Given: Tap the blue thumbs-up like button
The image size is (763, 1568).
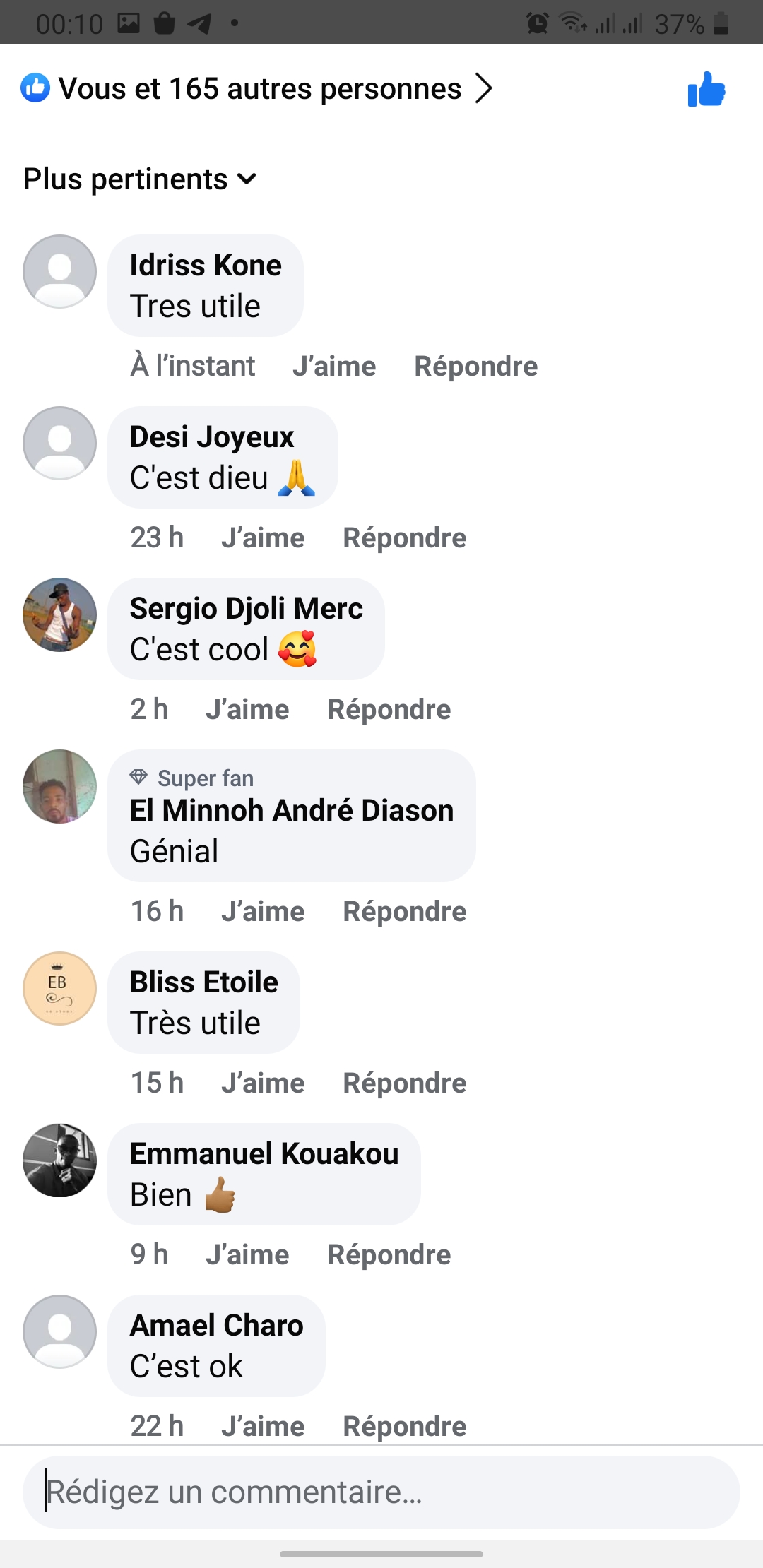Looking at the screenshot, I should coord(706,90).
